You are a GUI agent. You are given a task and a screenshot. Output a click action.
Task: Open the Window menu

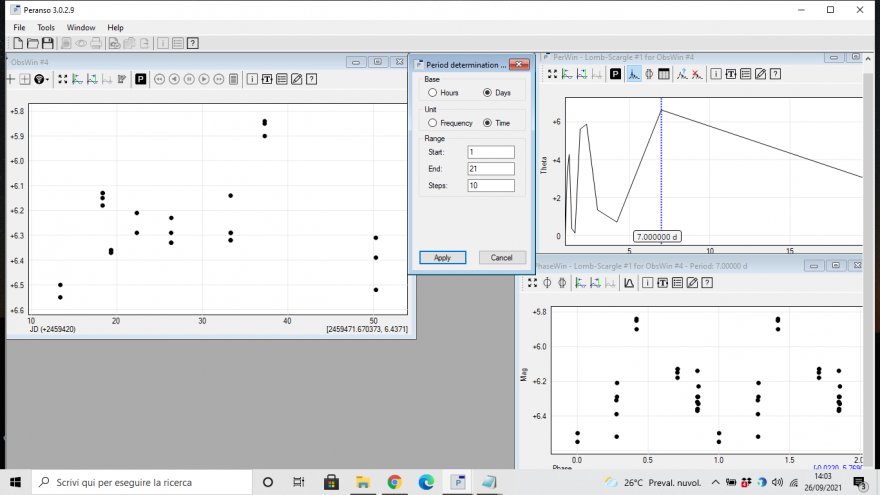pos(81,27)
